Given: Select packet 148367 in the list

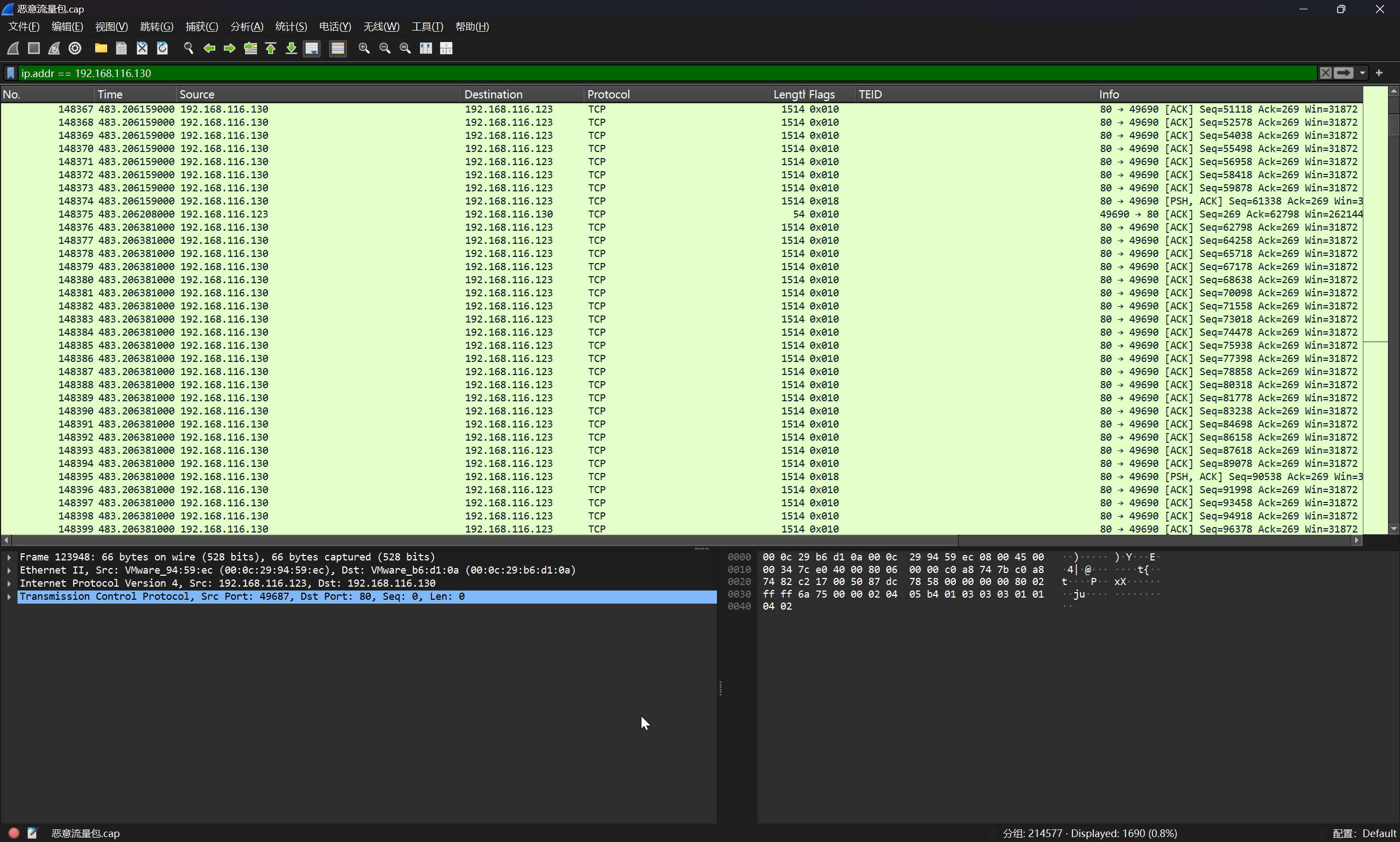Looking at the screenshot, I should pyautogui.click(x=681, y=109).
